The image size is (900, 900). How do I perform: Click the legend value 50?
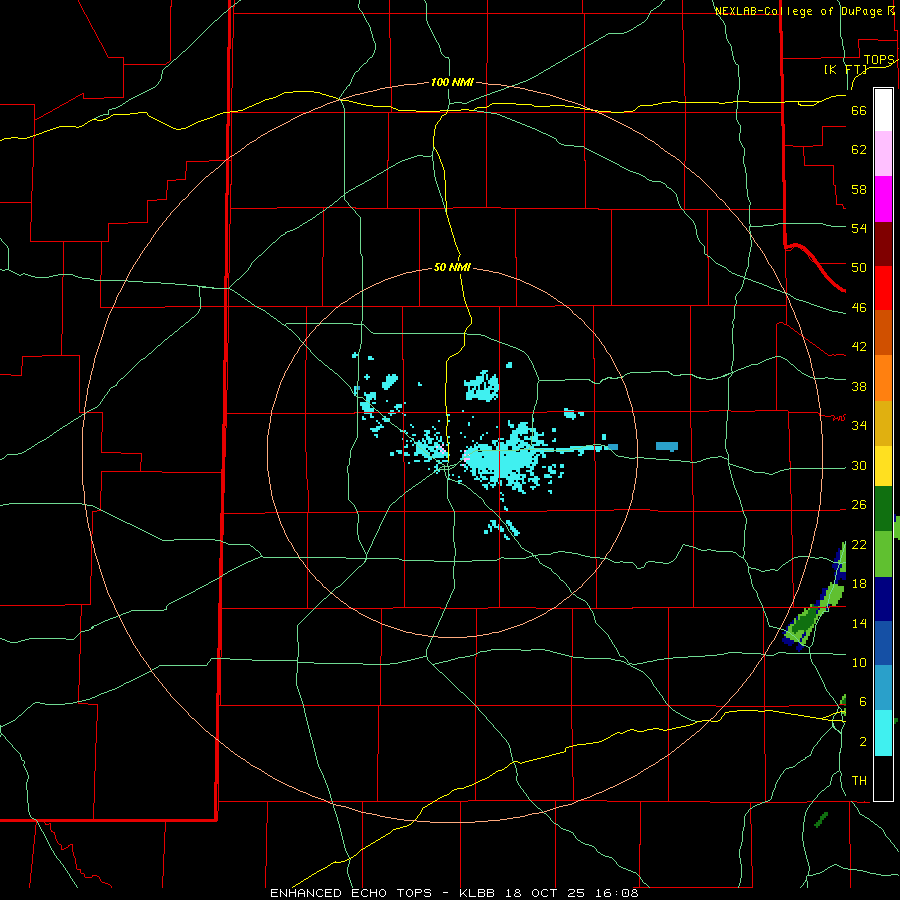click(859, 267)
